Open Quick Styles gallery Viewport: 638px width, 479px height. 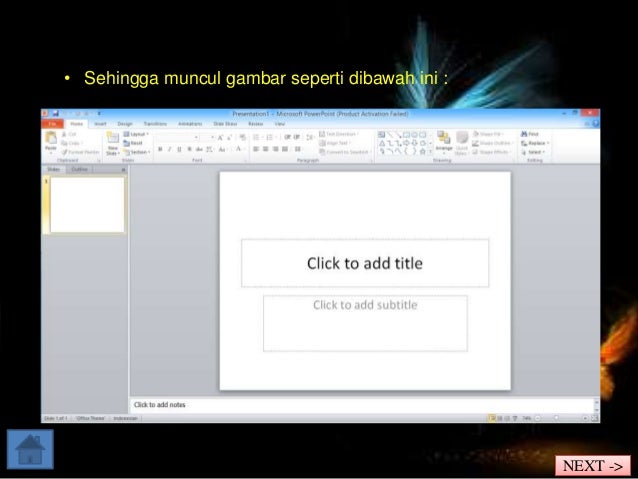[x=461, y=143]
